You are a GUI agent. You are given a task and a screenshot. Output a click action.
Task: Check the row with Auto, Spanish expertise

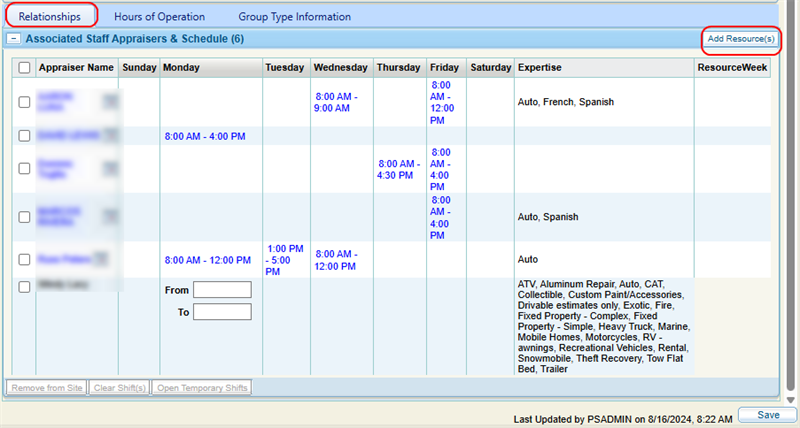click(x=24, y=217)
